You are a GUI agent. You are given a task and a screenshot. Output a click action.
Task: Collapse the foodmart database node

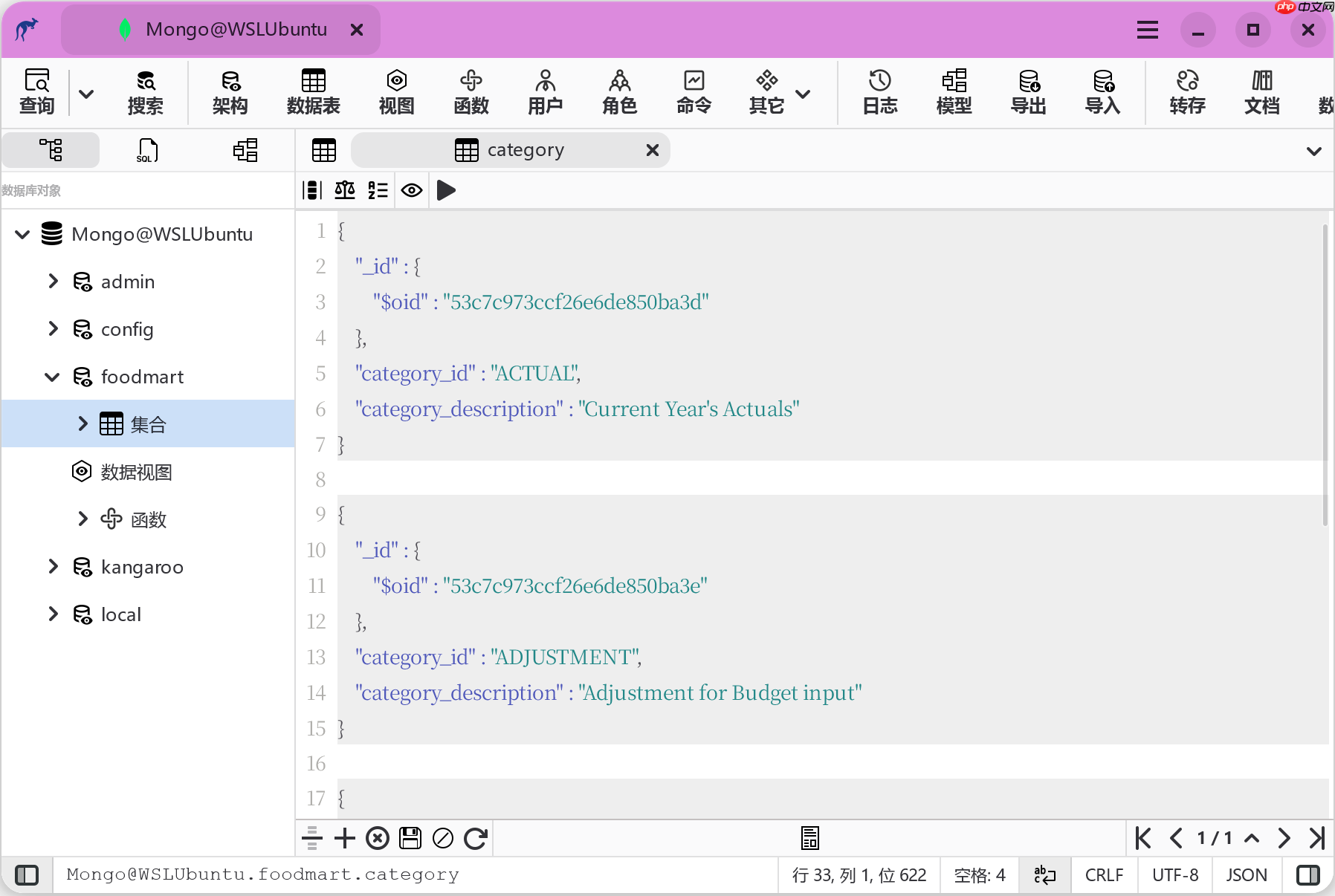click(53, 377)
